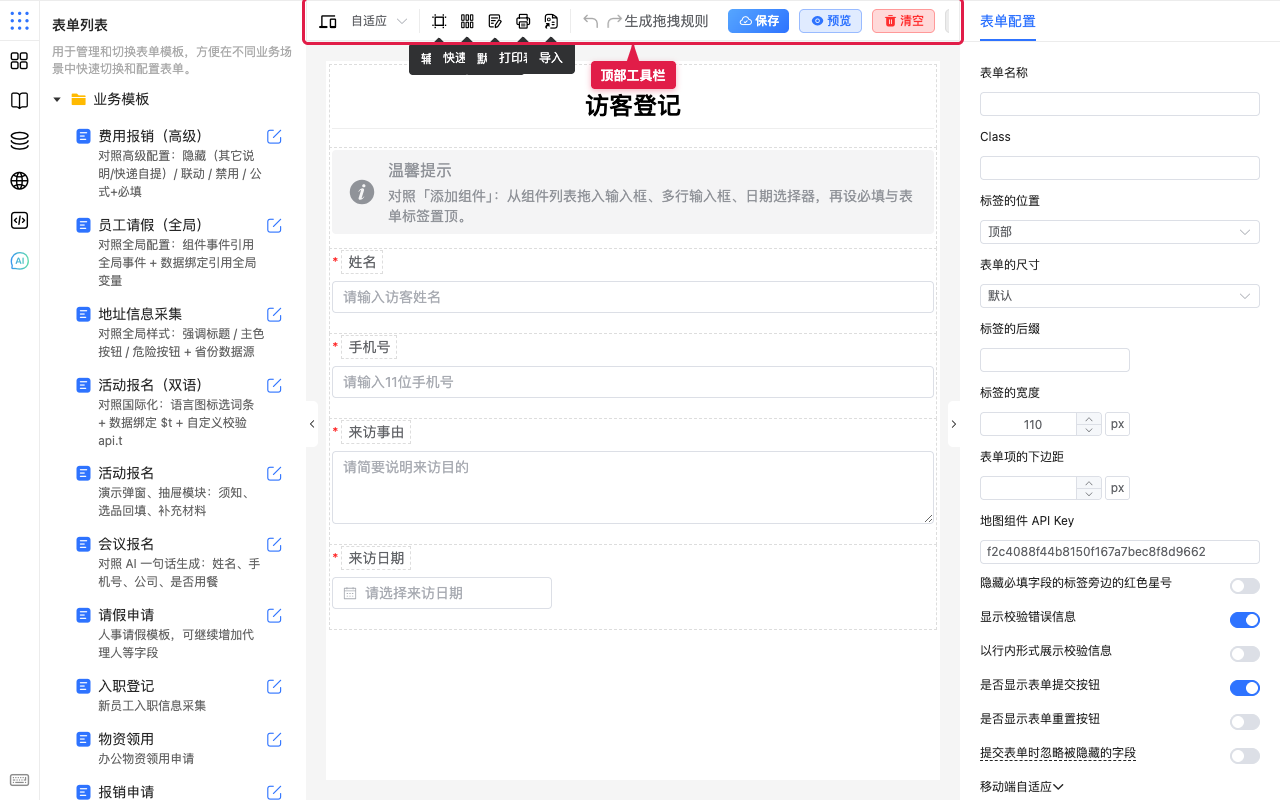Click the red 清空 button
Image resolution: width=1280 pixels, height=800 pixels.
tap(903, 21)
